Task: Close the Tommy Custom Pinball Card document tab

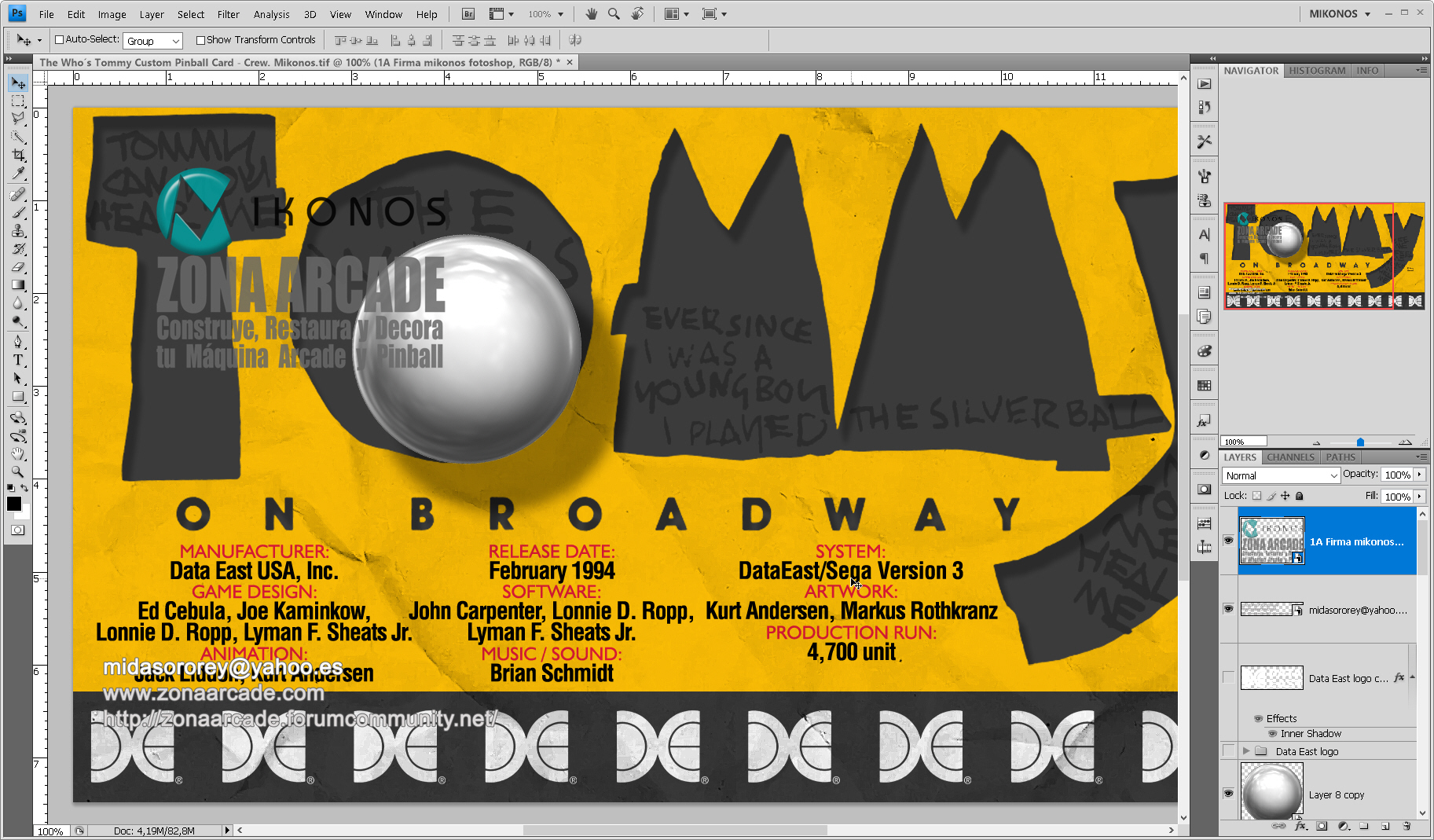Action: (570, 62)
